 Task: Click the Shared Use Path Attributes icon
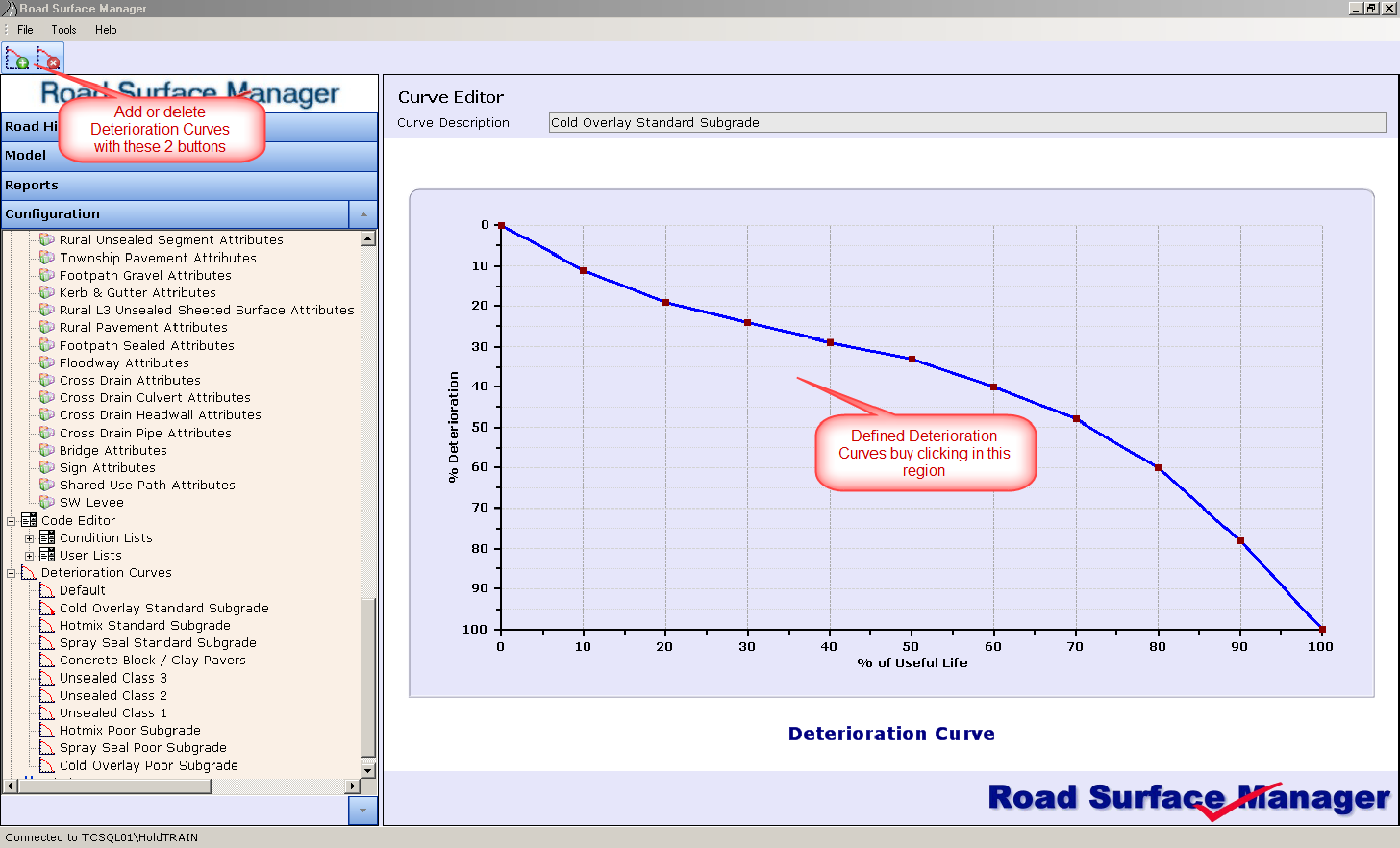click(x=46, y=485)
